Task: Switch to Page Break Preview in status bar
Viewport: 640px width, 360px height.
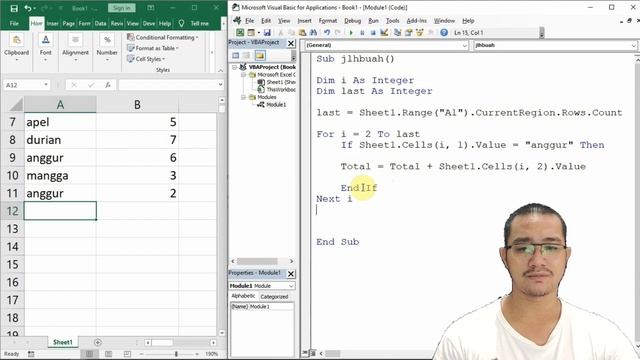Action: point(127,354)
